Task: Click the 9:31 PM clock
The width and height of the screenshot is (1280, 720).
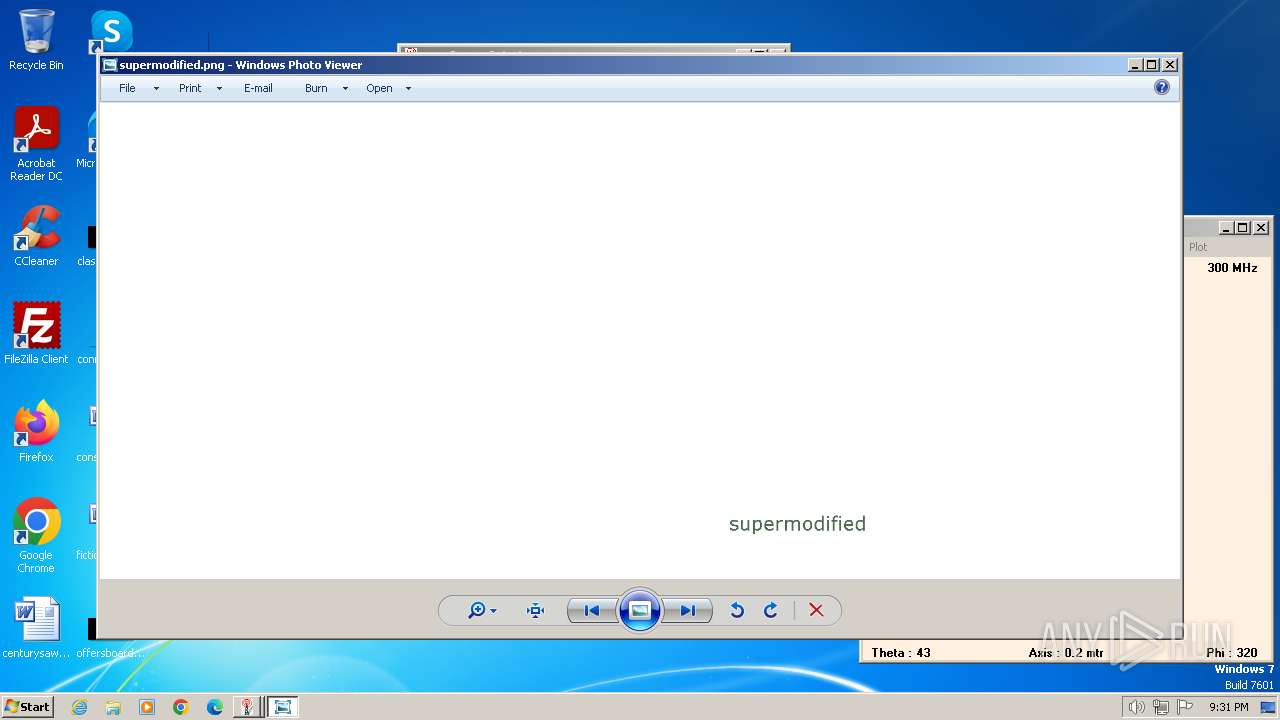Action: coord(1229,707)
